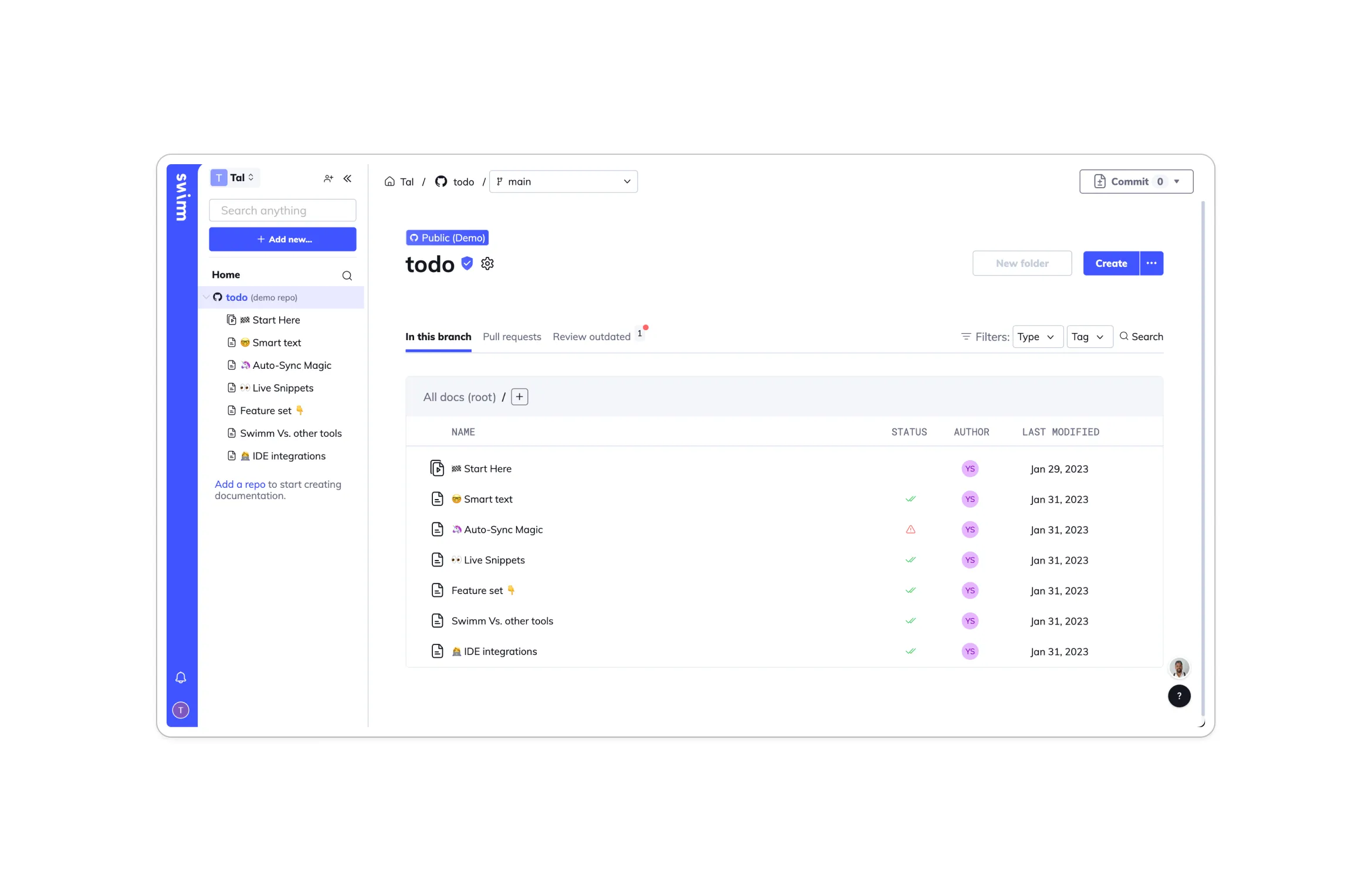
Task: Open Feature set in the sidebar tree
Action: click(x=265, y=411)
